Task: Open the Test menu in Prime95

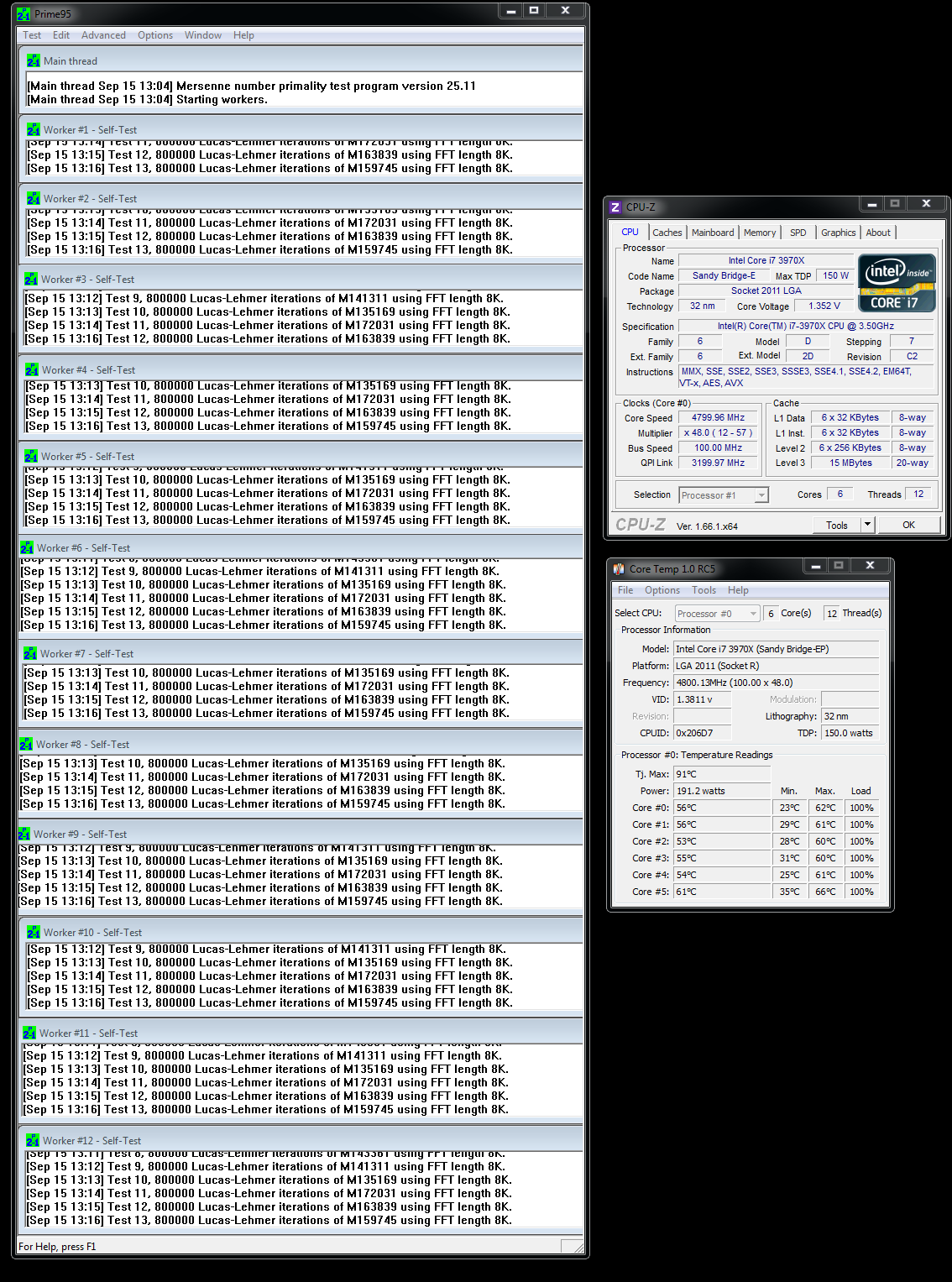Action: point(32,35)
